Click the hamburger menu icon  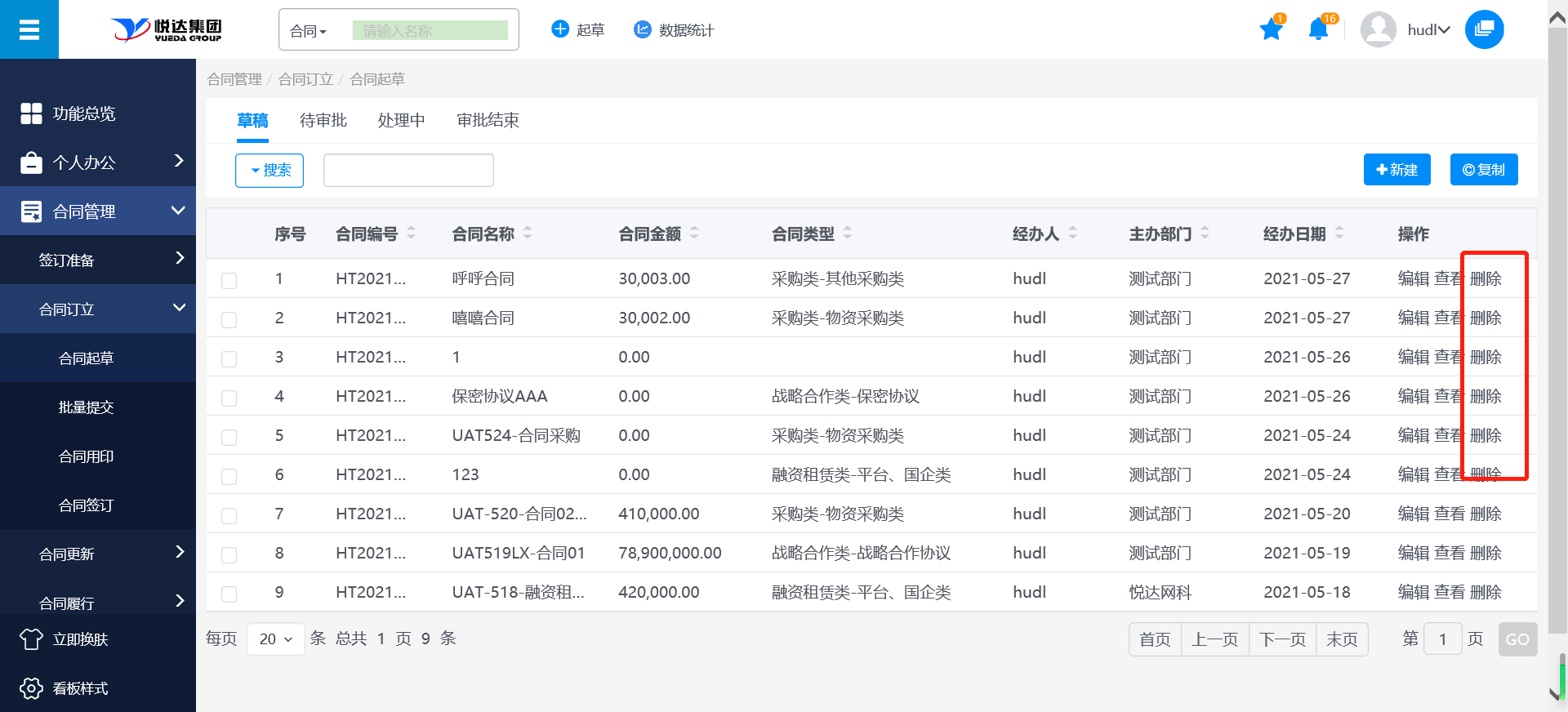pyautogui.click(x=29, y=30)
